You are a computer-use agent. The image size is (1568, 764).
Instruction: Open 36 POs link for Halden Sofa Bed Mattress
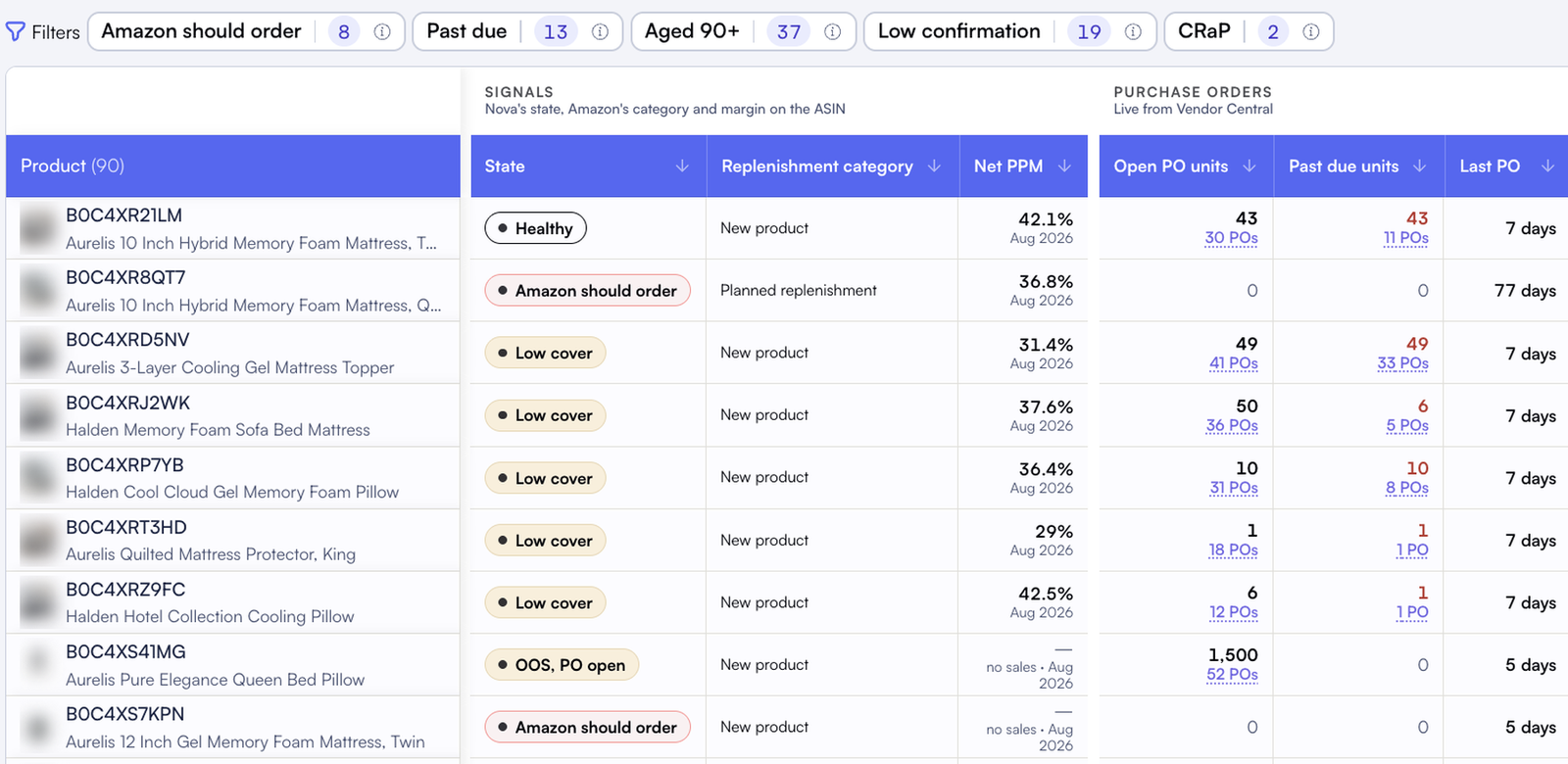pyautogui.click(x=1232, y=426)
